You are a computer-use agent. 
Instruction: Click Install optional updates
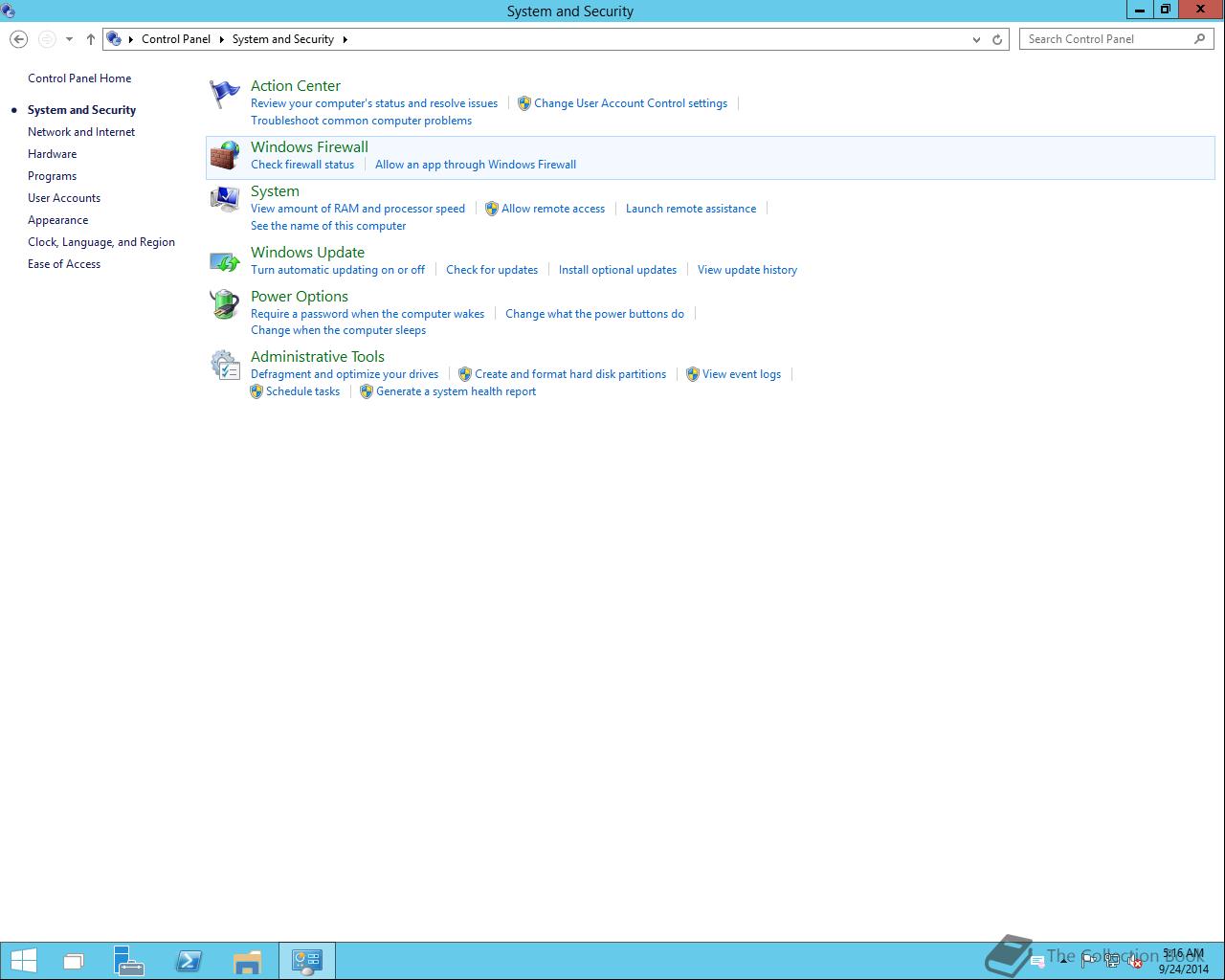point(617,270)
